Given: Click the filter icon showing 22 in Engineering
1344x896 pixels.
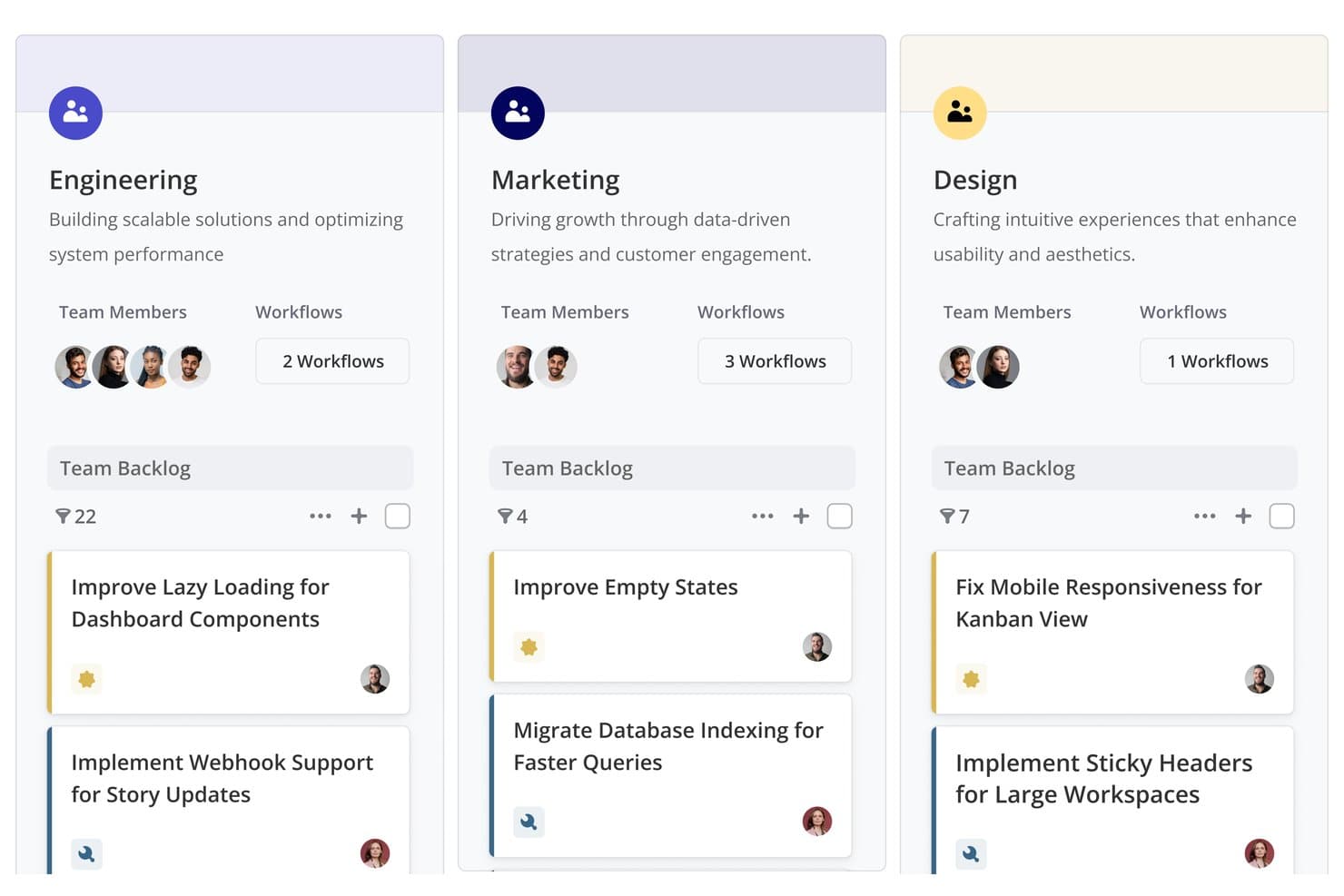Looking at the screenshot, I should (63, 517).
